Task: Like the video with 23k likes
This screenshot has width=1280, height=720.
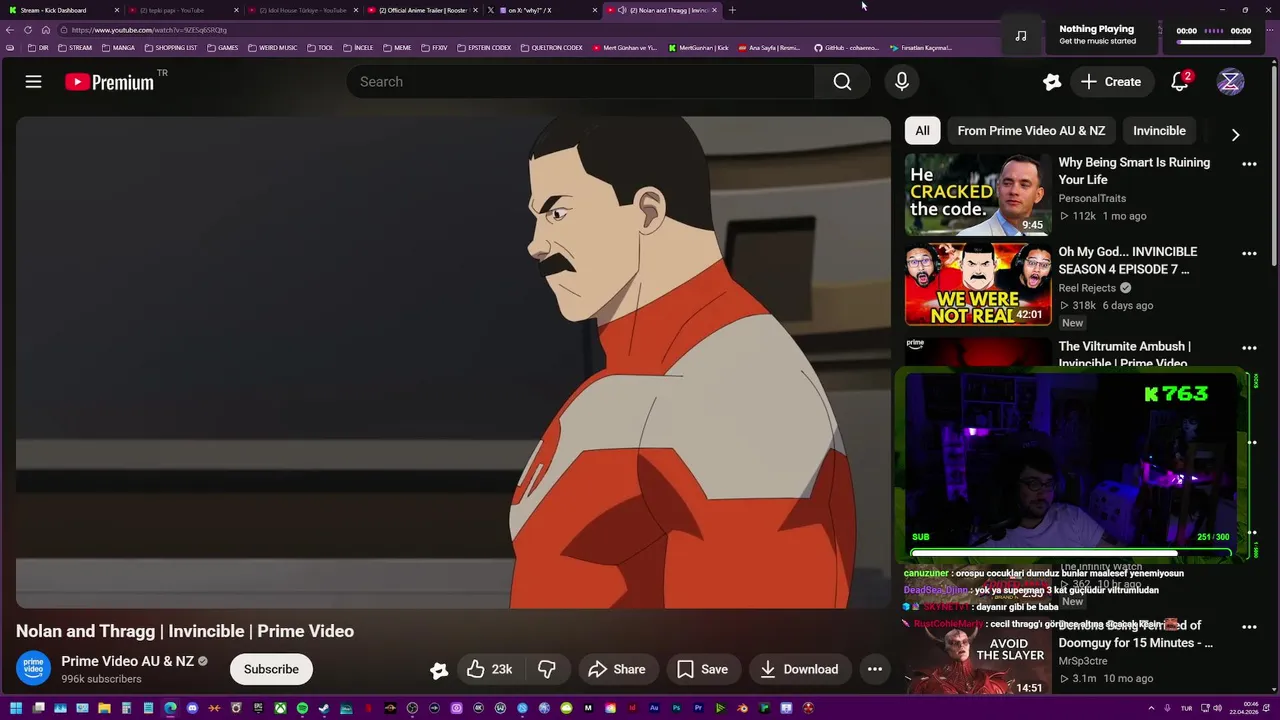Action: [489, 669]
